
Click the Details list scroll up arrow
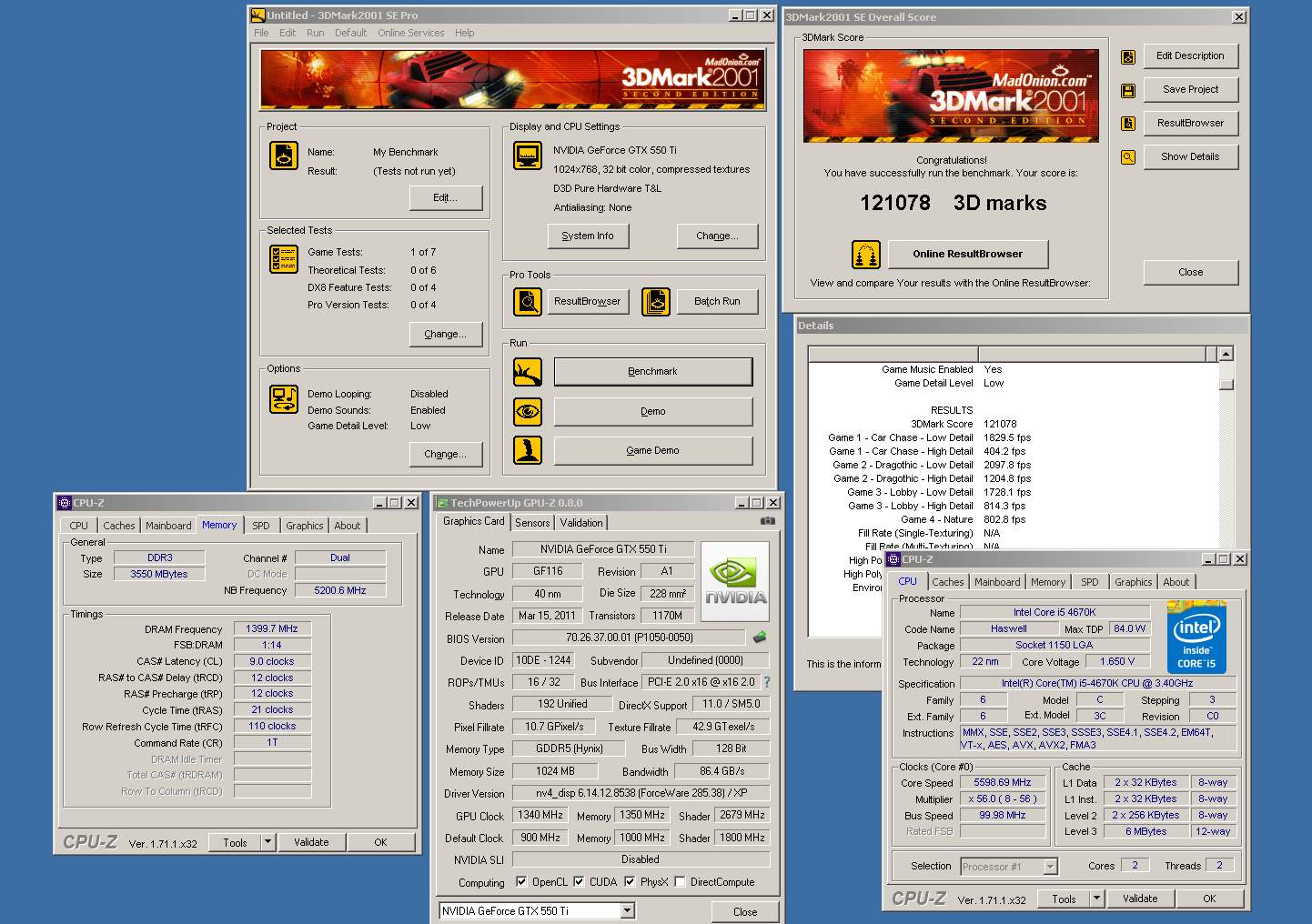[1226, 354]
